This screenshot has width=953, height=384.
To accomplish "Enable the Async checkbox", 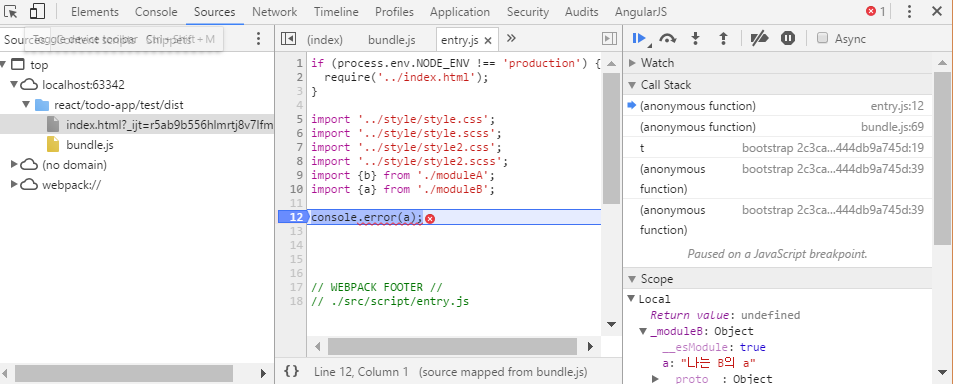I will pyautogui.click(x=822, y=38).
